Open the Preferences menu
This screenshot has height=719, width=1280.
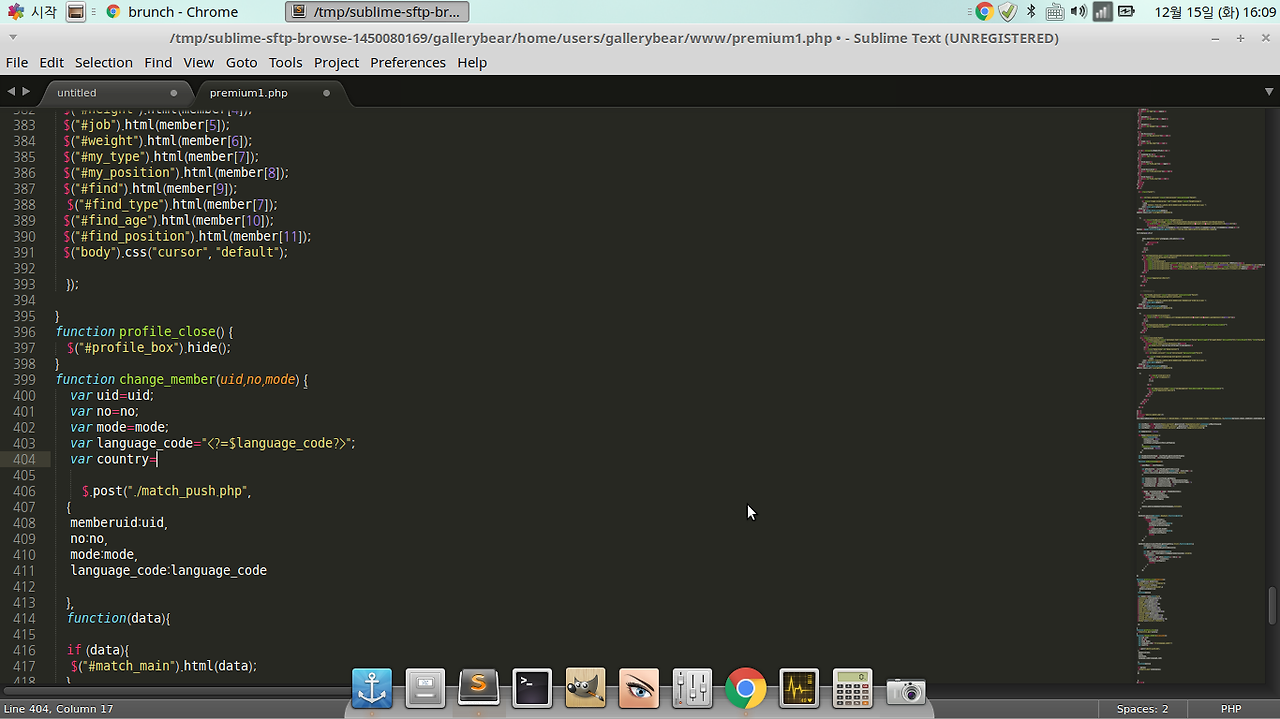(408, 62)
